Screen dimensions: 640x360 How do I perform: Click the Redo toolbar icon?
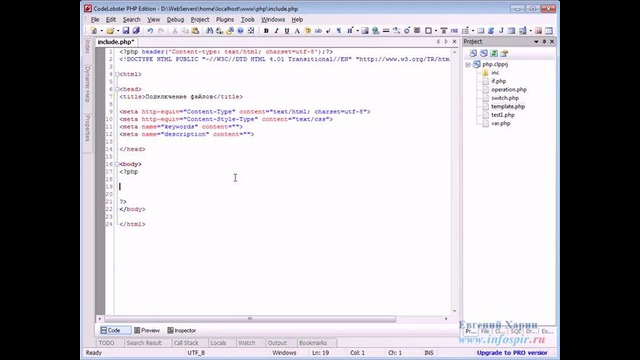pyautogui.click(x=161, y=31)
